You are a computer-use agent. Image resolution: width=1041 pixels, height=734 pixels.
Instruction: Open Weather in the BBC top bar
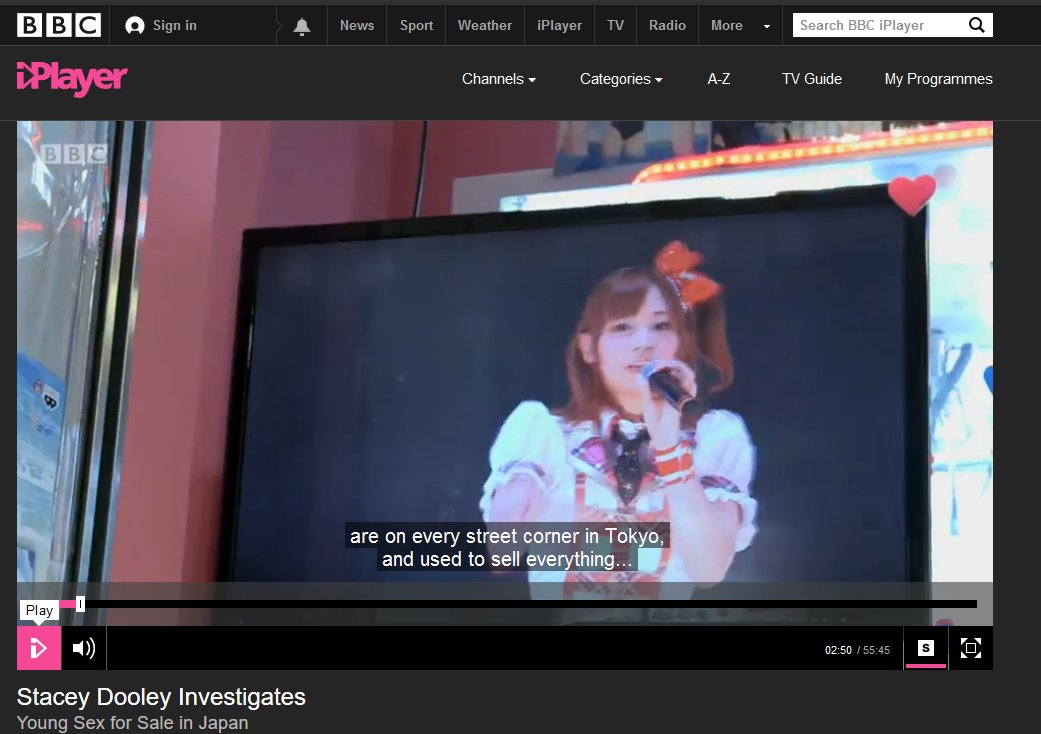pos(485,25)
